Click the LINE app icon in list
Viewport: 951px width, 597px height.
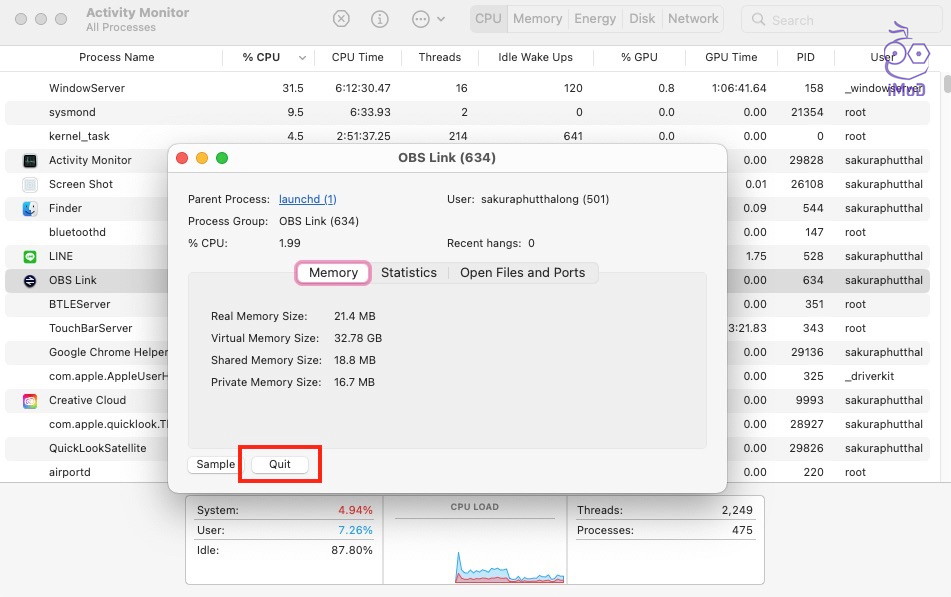[x=30, y=256]
